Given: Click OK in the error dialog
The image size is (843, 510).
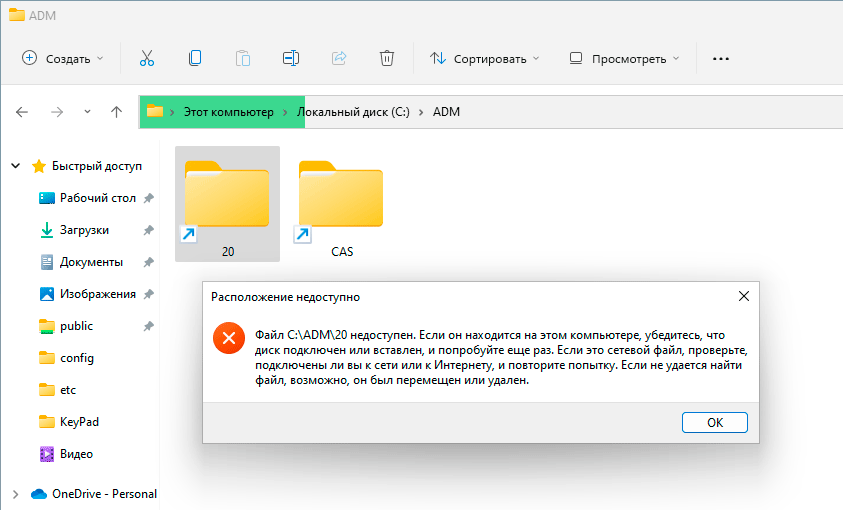Looking at the screenshot, I should (x=715, y=422).
